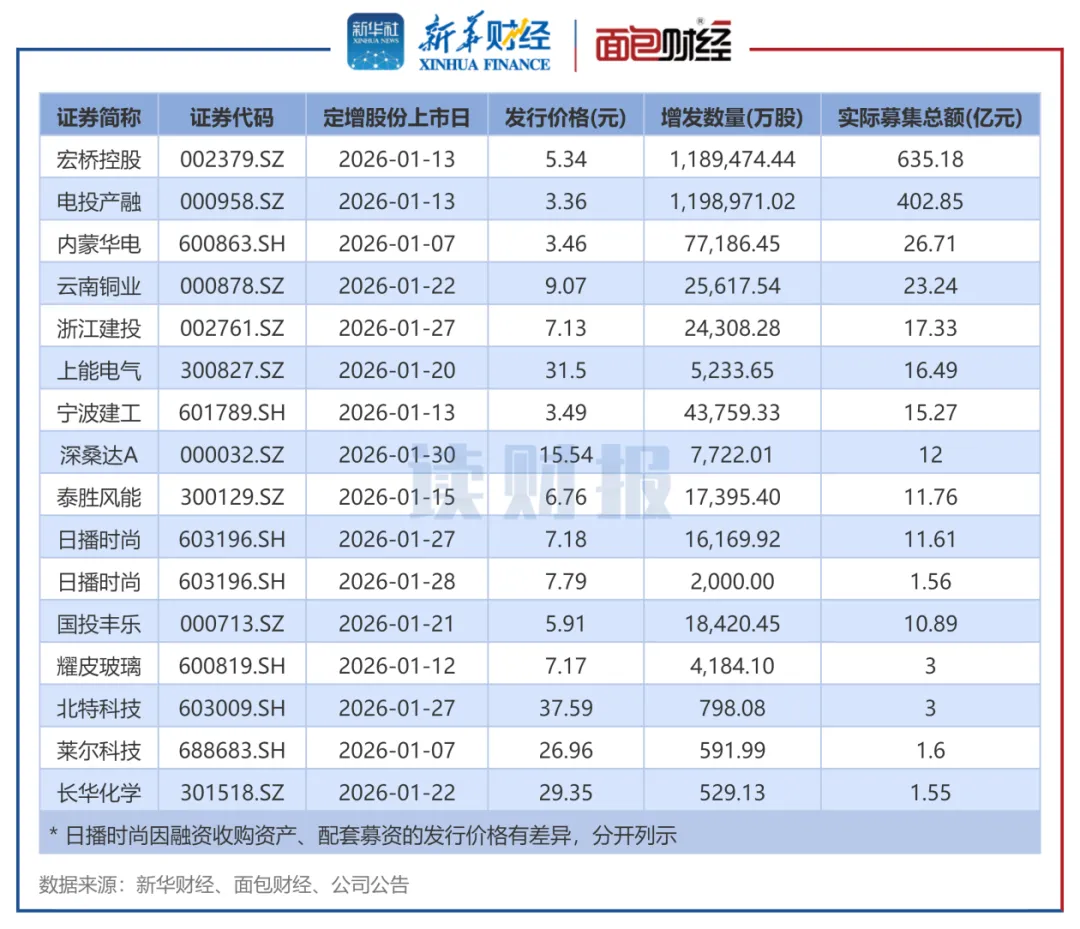Click quantity cell 798.08
Screen dimensions: 1080x929
732,708
